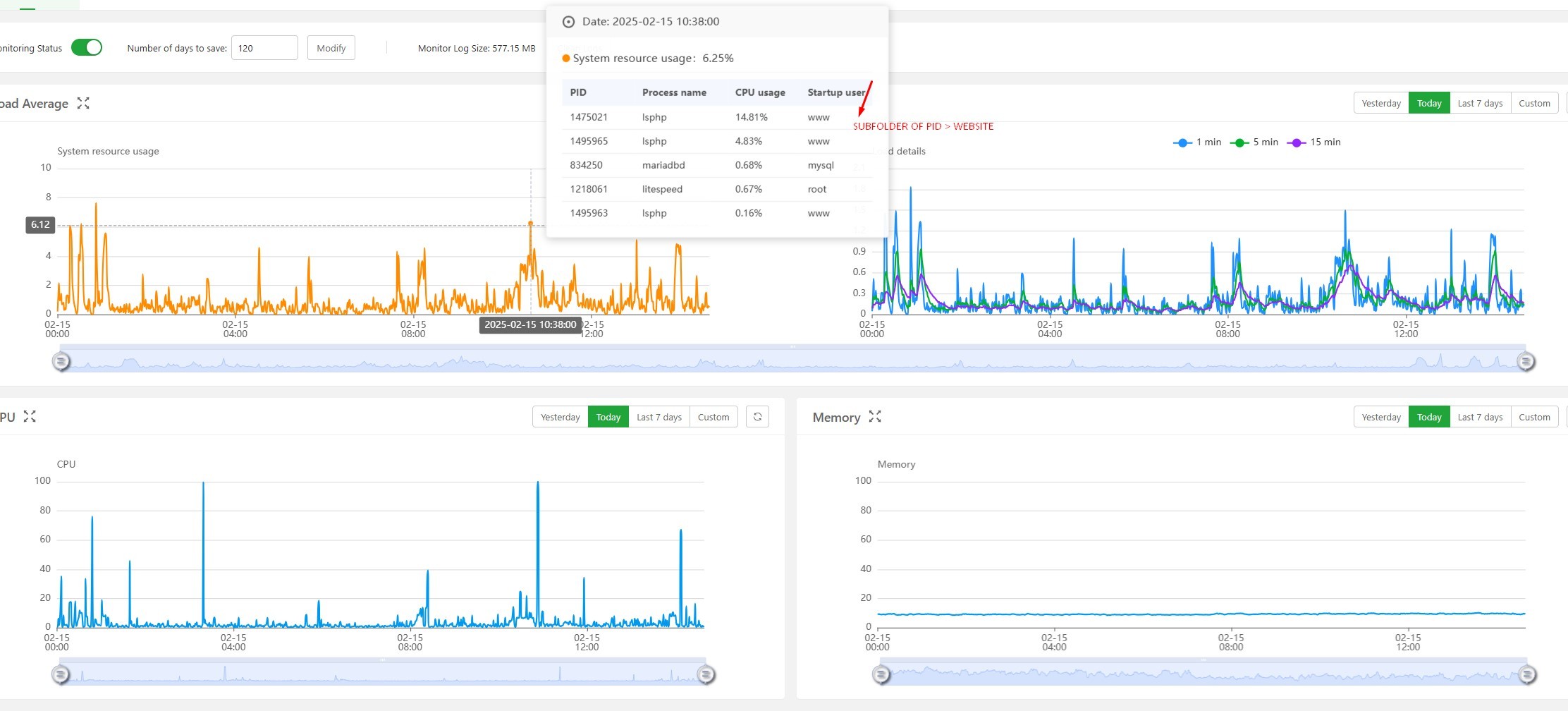Click the 2025-02-15 10:38:00 axis label
The height and width of the screenshot is (711, 1568).
point(530,324)
